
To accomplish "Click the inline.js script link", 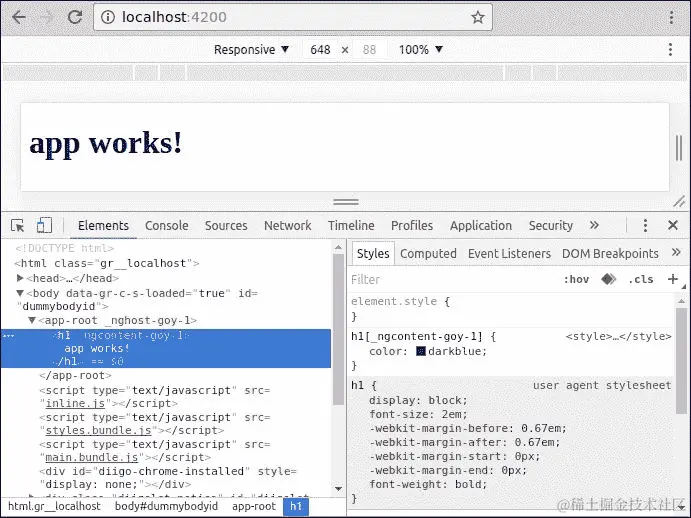I will (x=75, y=403).
